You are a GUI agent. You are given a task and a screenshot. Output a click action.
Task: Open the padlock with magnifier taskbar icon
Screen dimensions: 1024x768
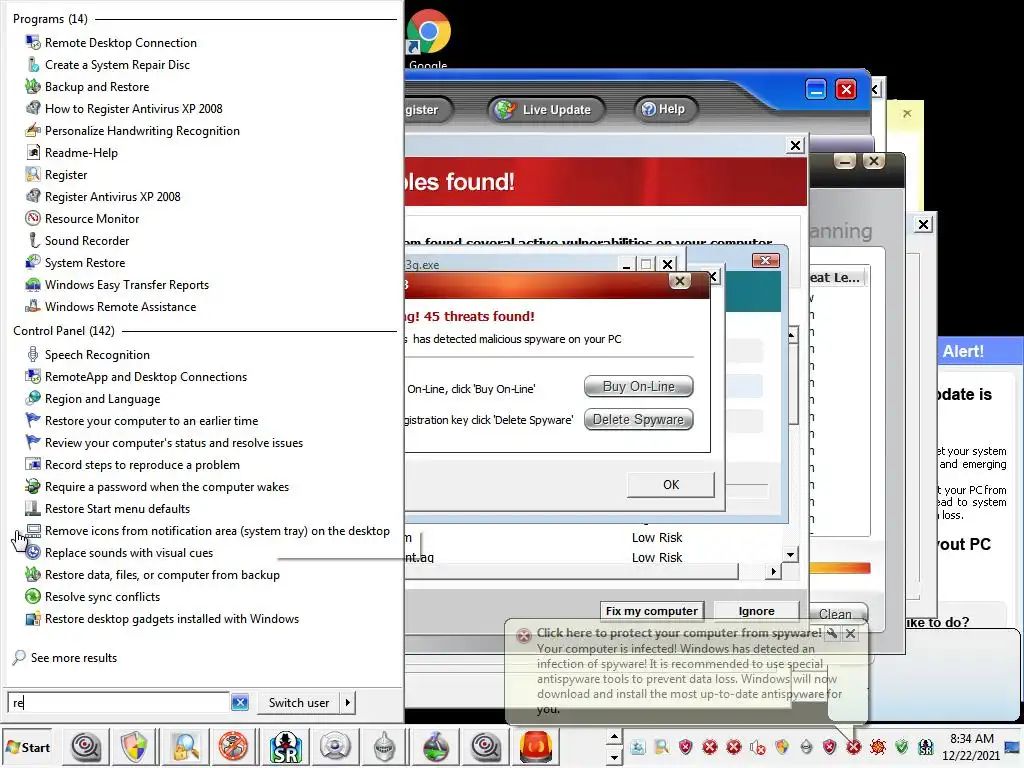point(185,746)
